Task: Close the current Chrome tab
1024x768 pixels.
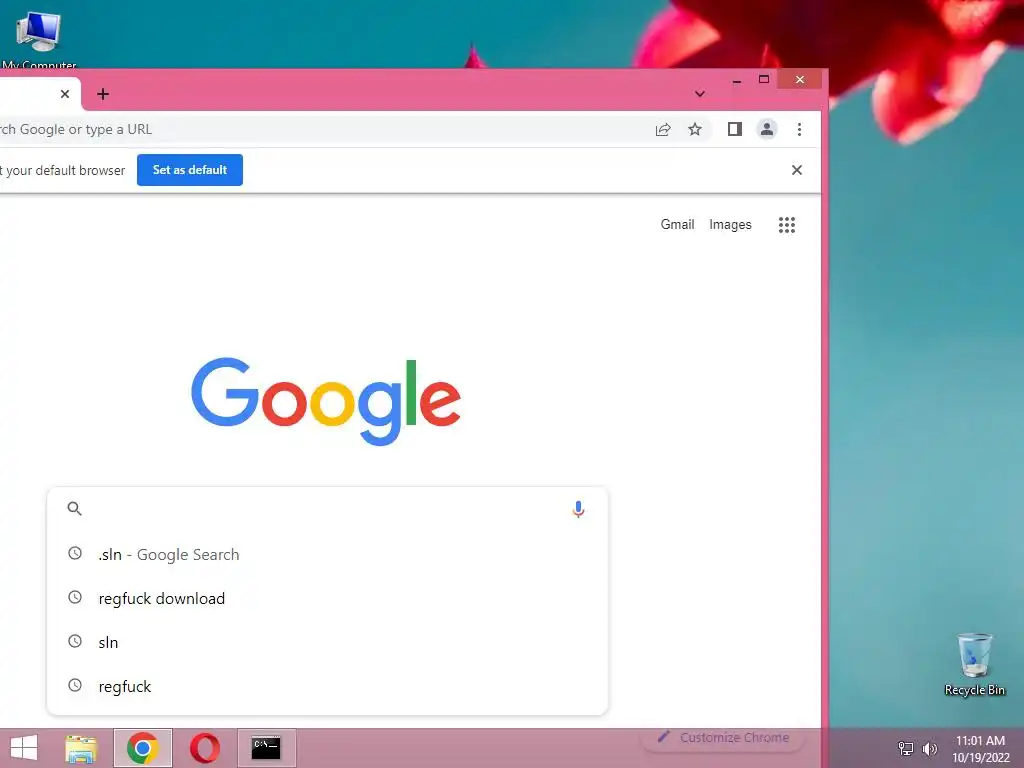Action: (65, 94)
